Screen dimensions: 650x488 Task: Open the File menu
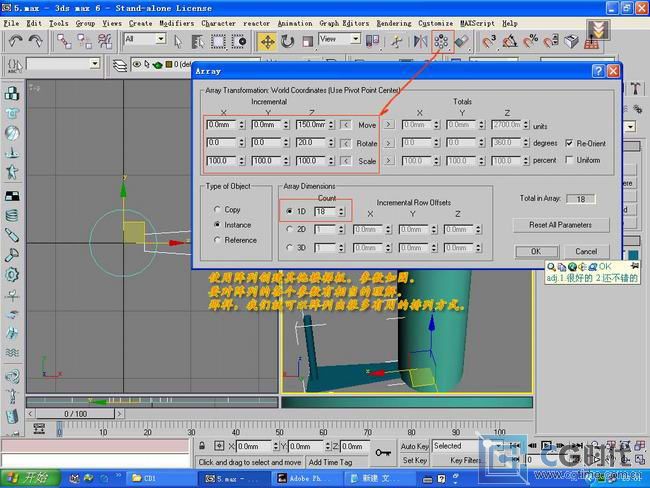[11, 23]
